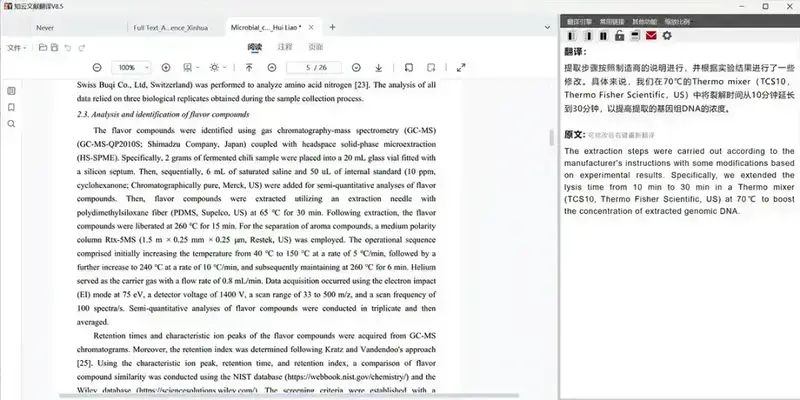Undo the last action

point(68,48)
